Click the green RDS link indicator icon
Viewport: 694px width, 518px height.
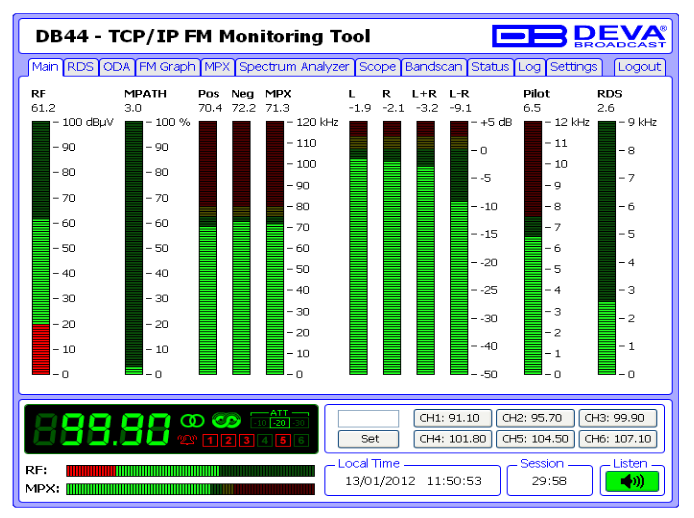pyautogui.click(x=225, y=421)
